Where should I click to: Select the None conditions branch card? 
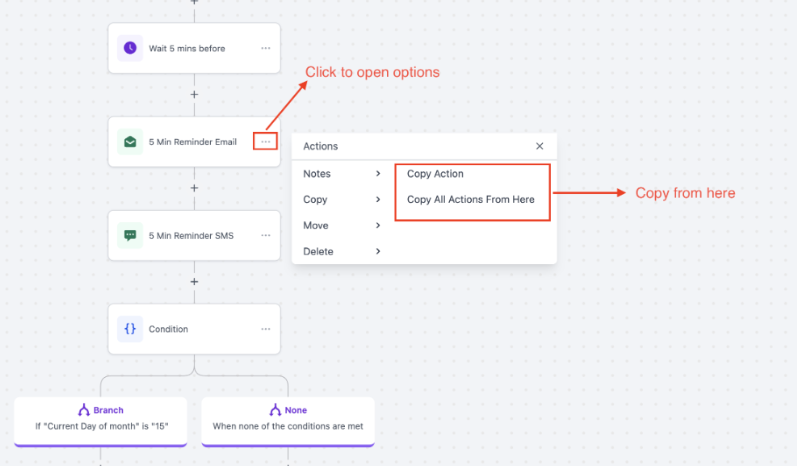click(x=288, y=418)
